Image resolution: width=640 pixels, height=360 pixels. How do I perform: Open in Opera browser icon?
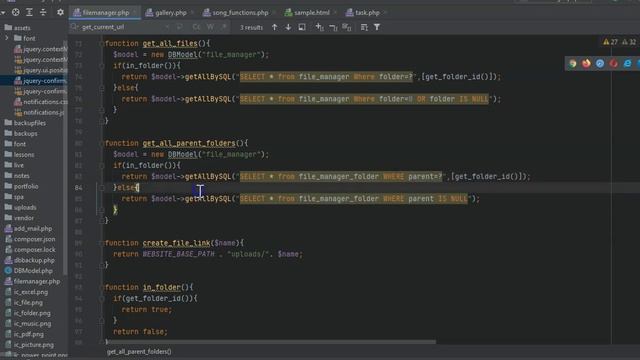[613, 63]
